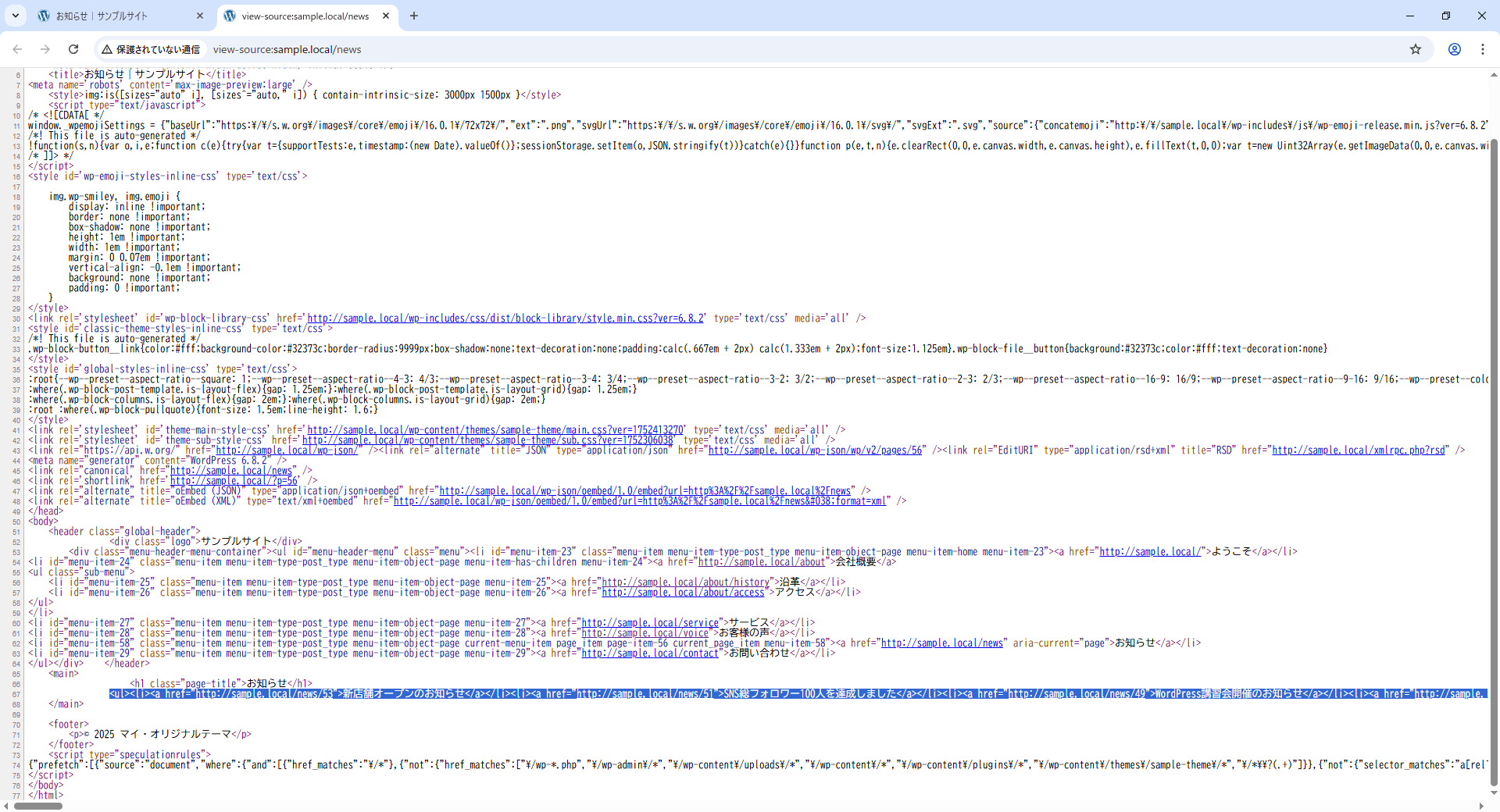Click the generator meta WordPress 6.8.2 text

229,461
